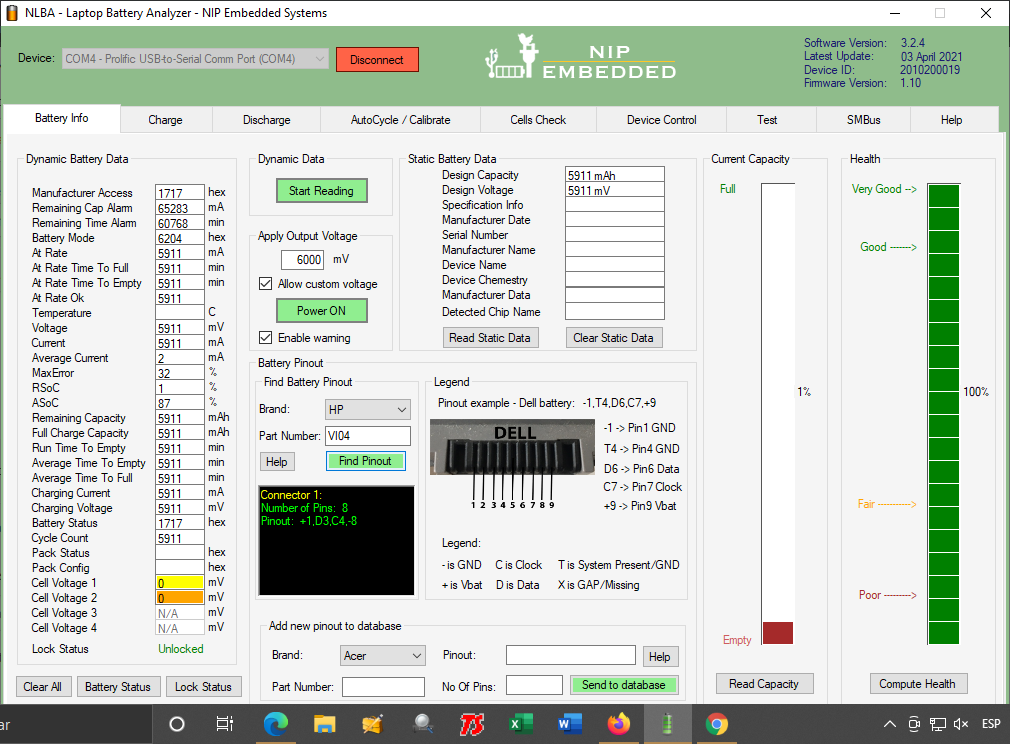Open File Explorer from taskbar

325,724
